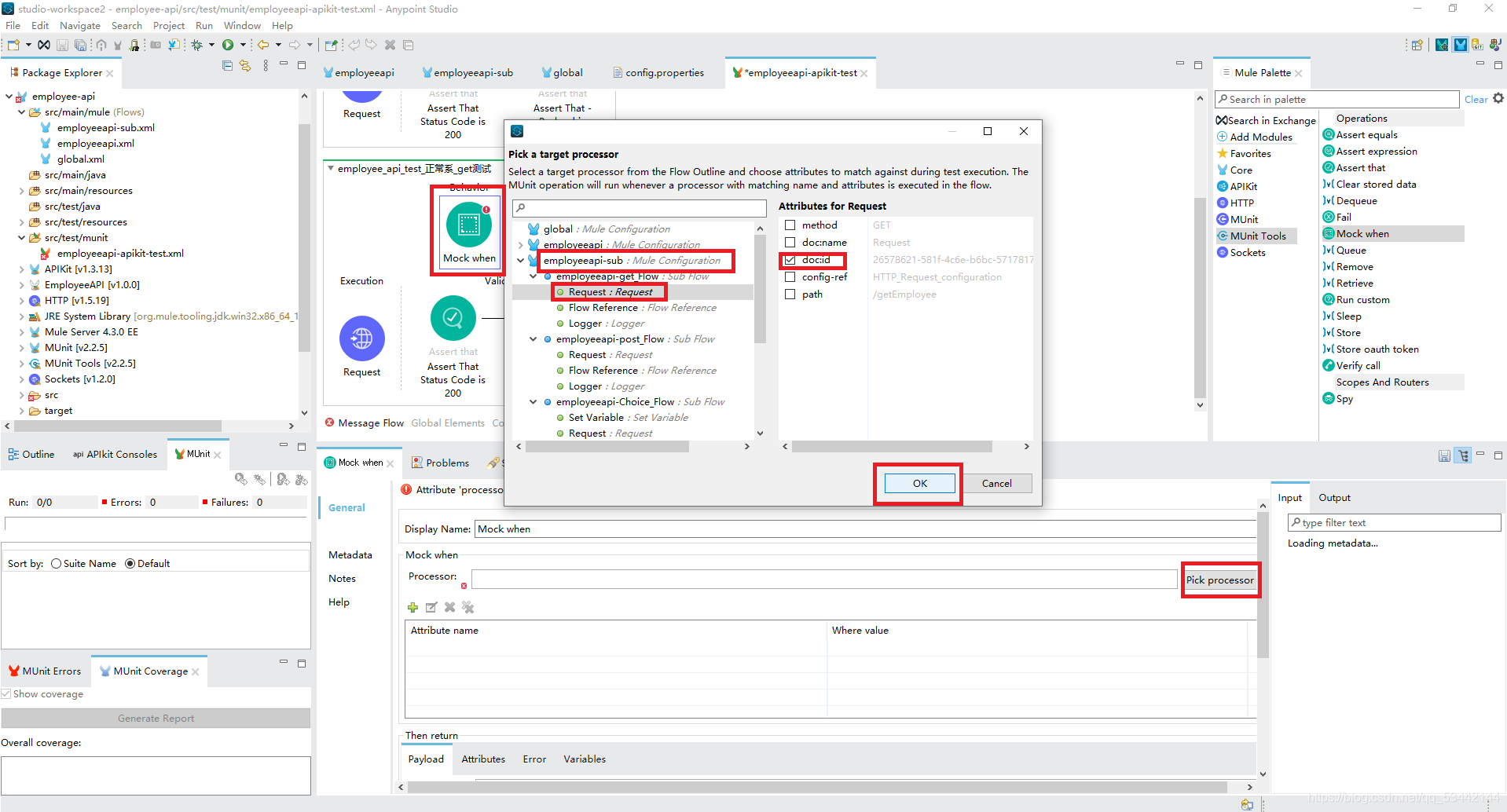Screen dimensions: 1507x812
Task: Collapse the src/main/mule folder
Action: [21, 112]
